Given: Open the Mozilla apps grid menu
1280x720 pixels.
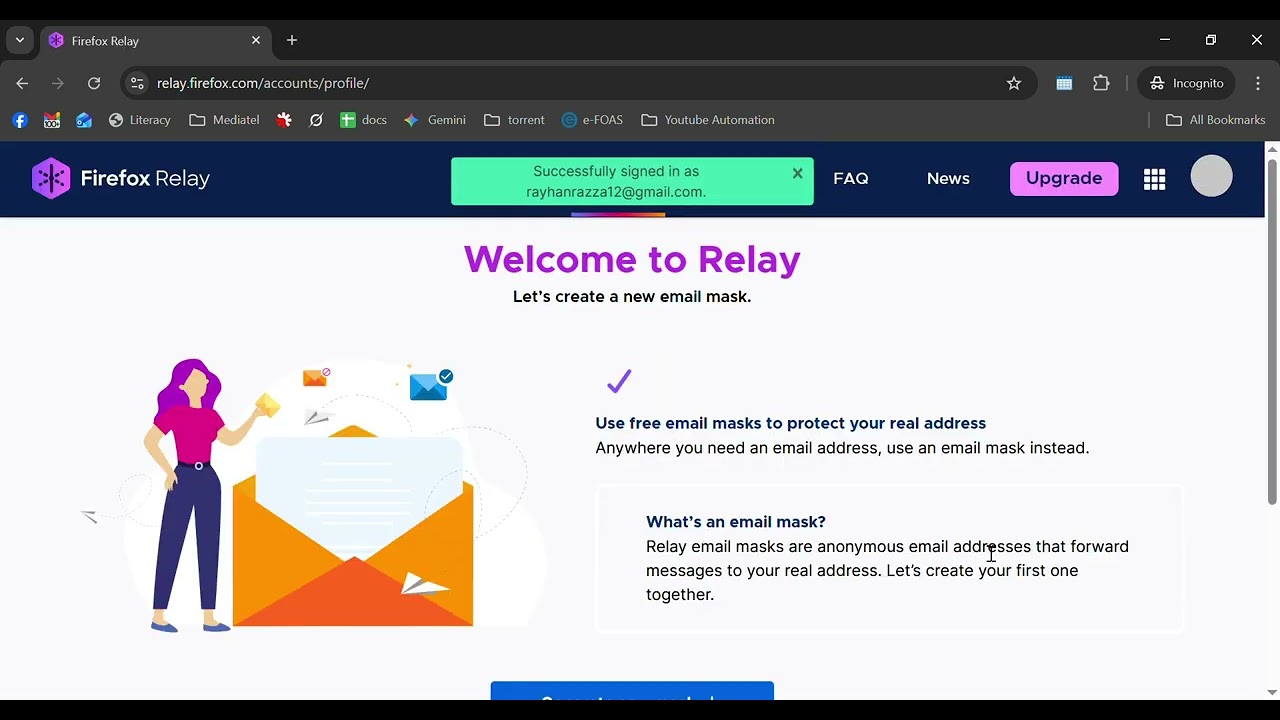Looking at the screenshot, I should tap(1154, 179).
